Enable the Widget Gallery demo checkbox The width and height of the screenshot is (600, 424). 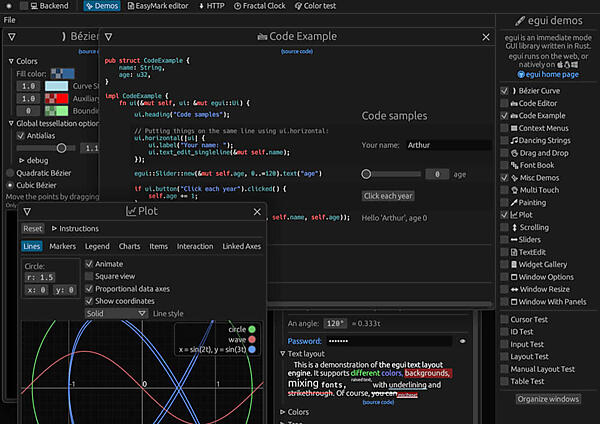[x=504, y=264]
